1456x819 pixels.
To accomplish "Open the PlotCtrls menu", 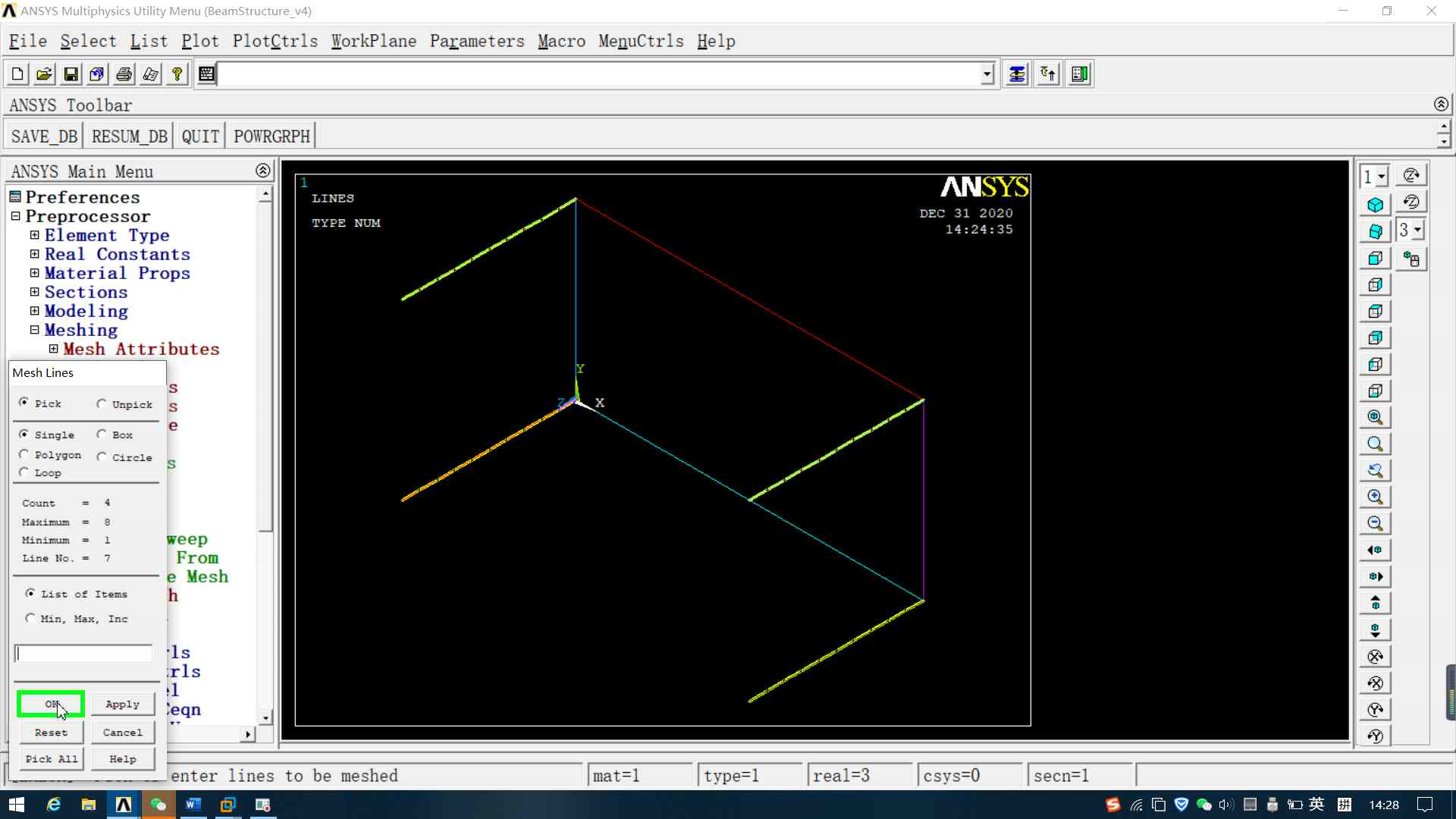I will point(275,41).
